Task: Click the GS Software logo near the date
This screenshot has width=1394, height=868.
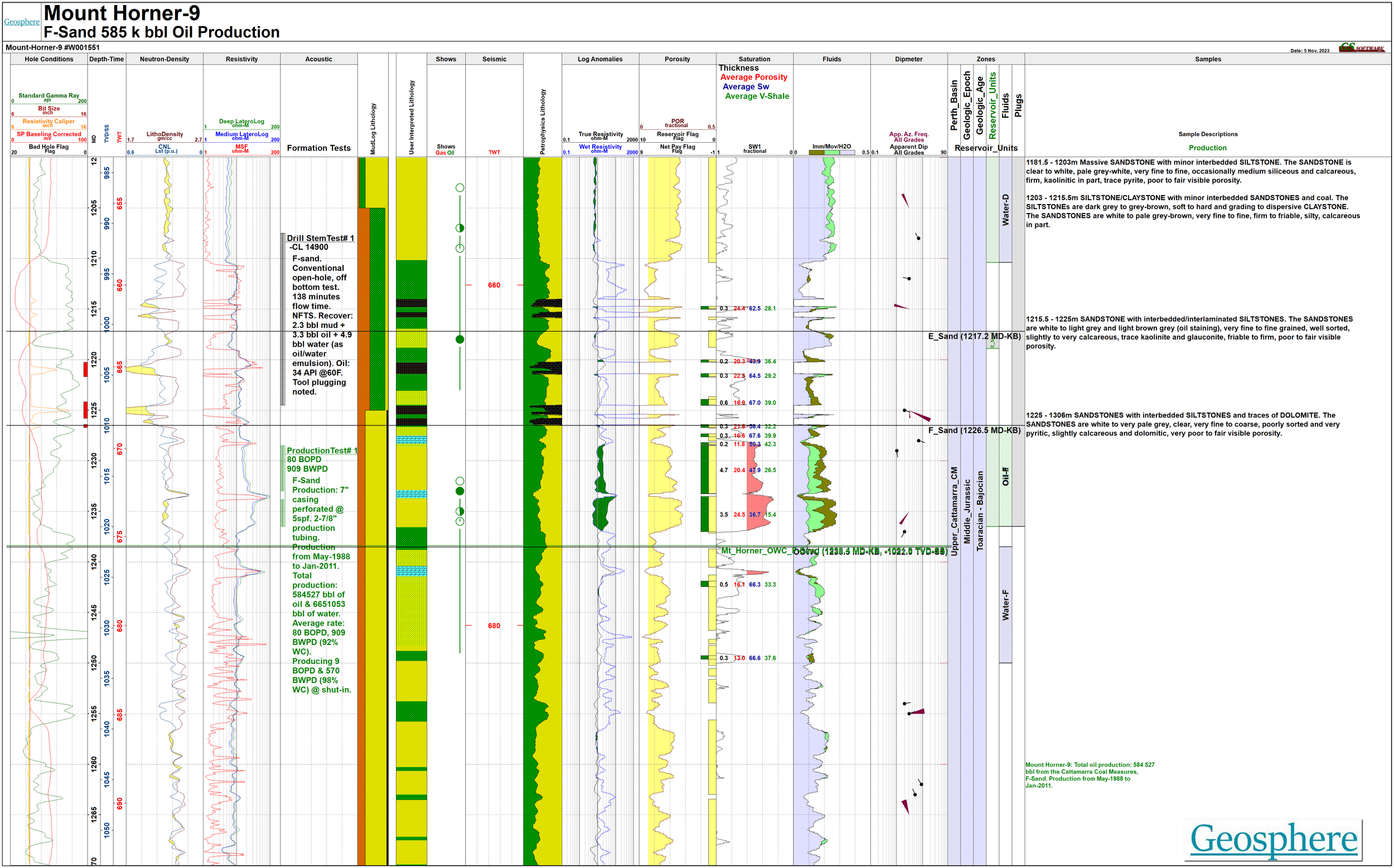Action: (x=1362, y=47)
